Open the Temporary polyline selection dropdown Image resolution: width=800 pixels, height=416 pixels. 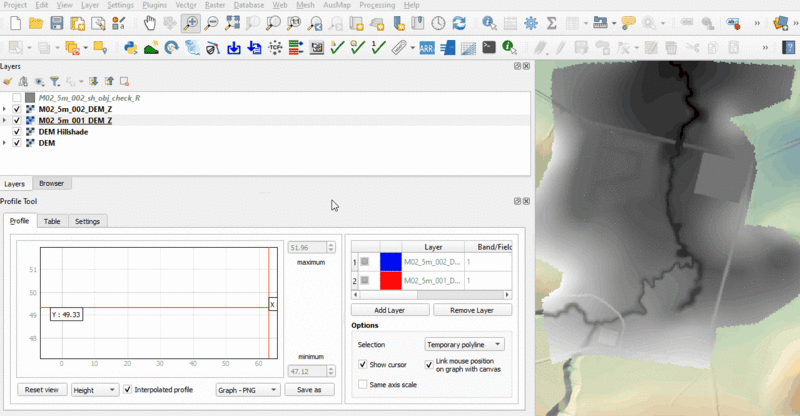coord(465,344)
